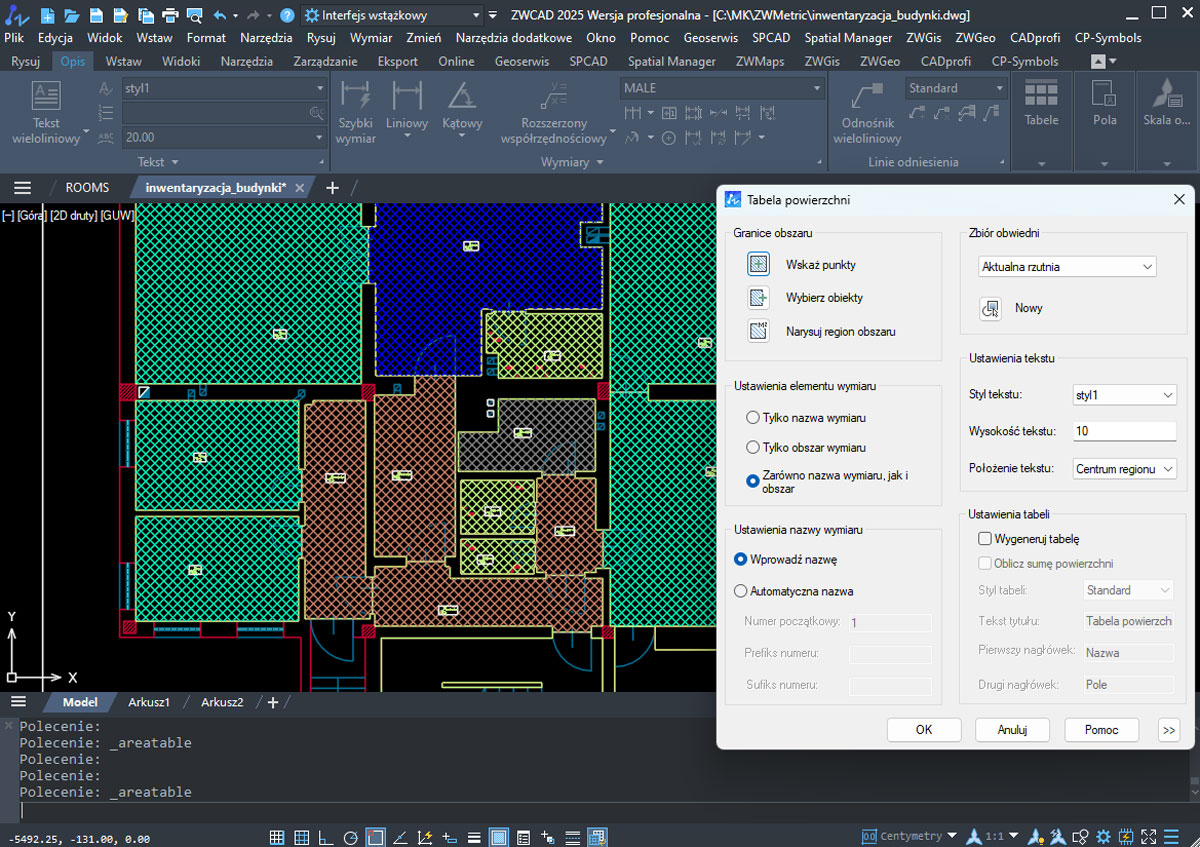Click the Pomoc button in dialog
The image size is (1200, 847).
(1101, 730)
